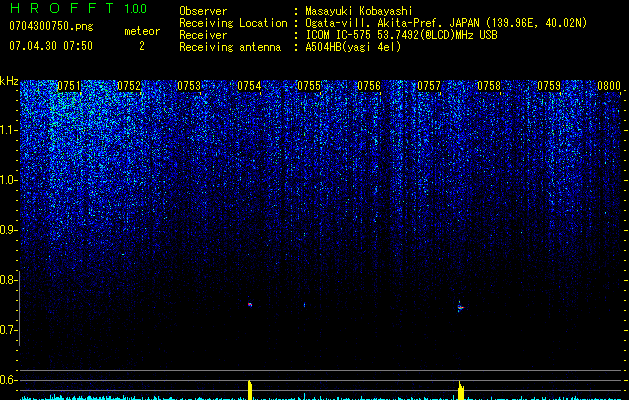629x400 pixels.
Task: Click the yellow power spike below 0754
Action: (x=250, y=390)
